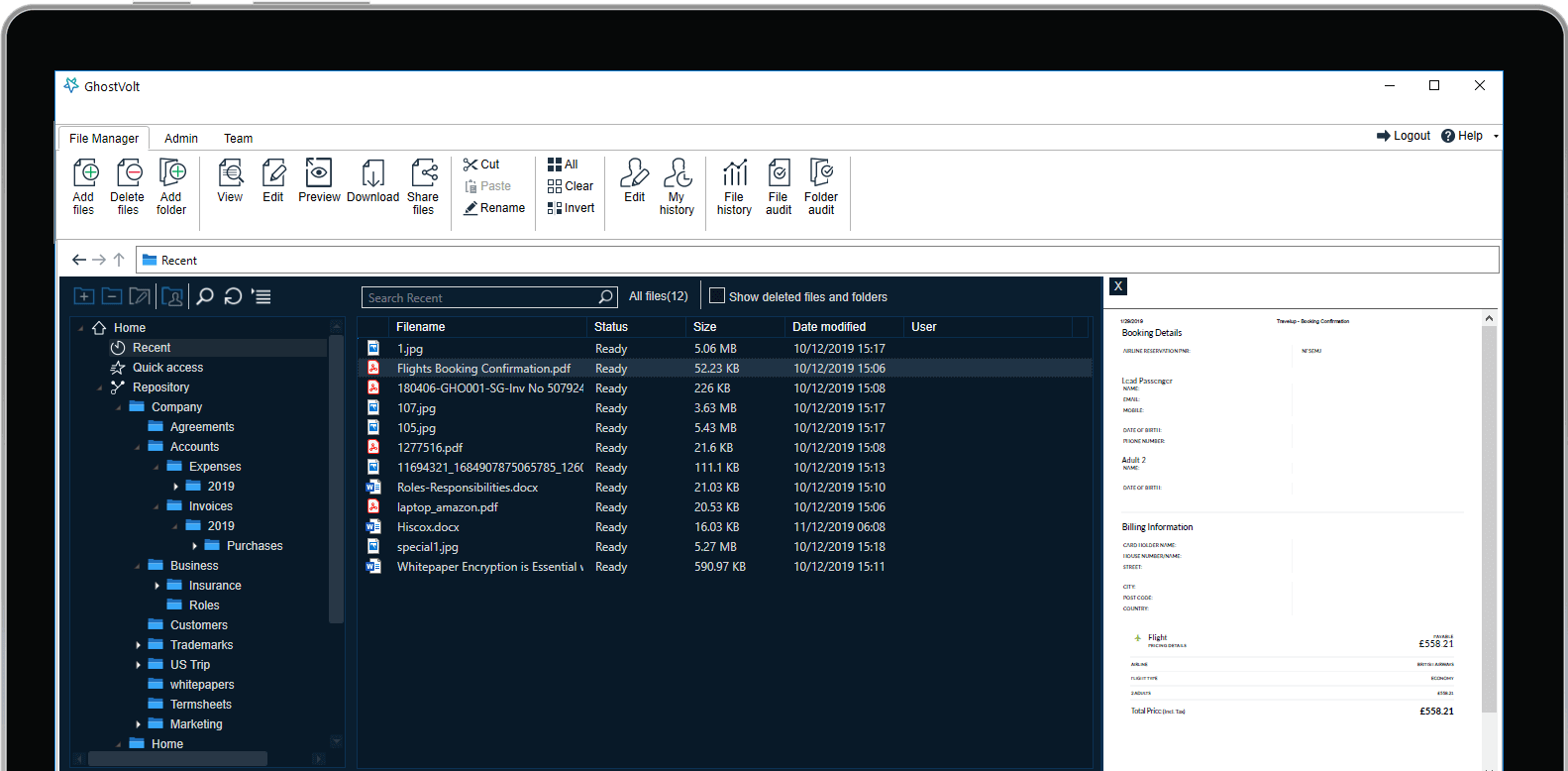Expand the Trademarks folder
The width and height of the screenshot is (1568, 771).
[139, 645]
